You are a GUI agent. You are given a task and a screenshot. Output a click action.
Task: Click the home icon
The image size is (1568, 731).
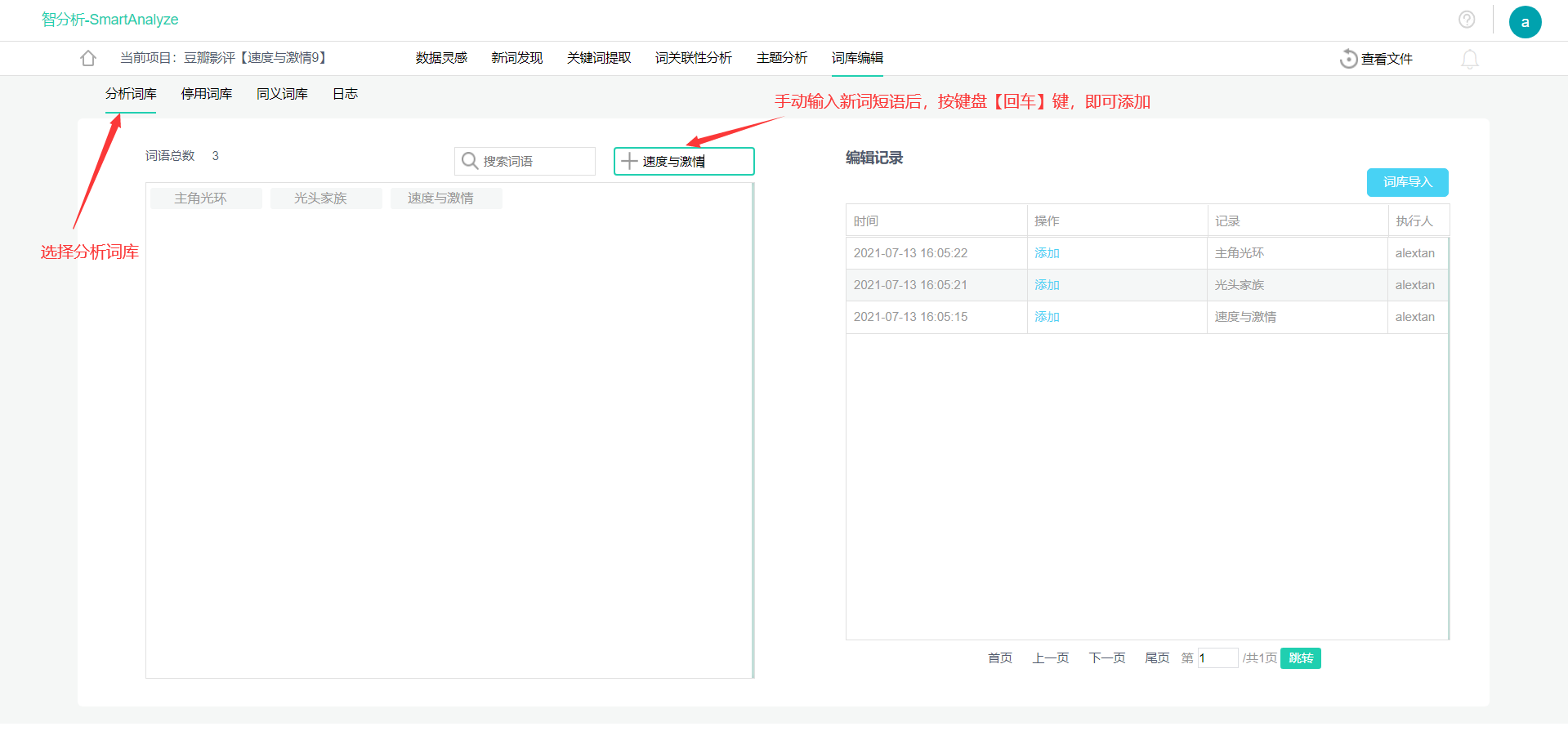click(88, 58)
